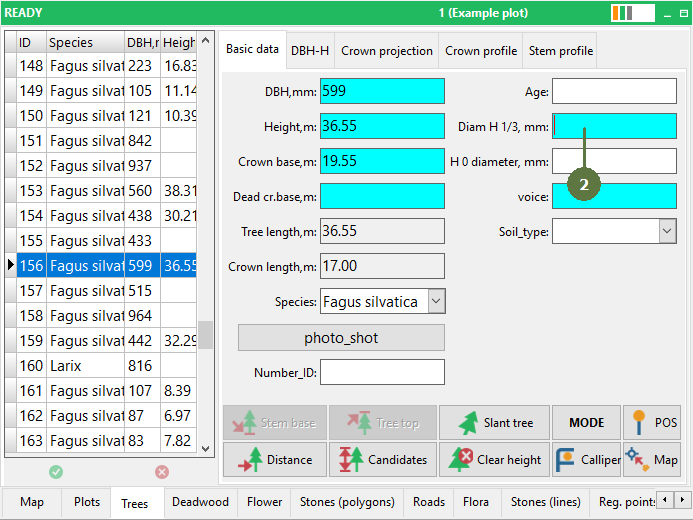
Task: Open the Roads tab
Action: [x=429, y=502]
